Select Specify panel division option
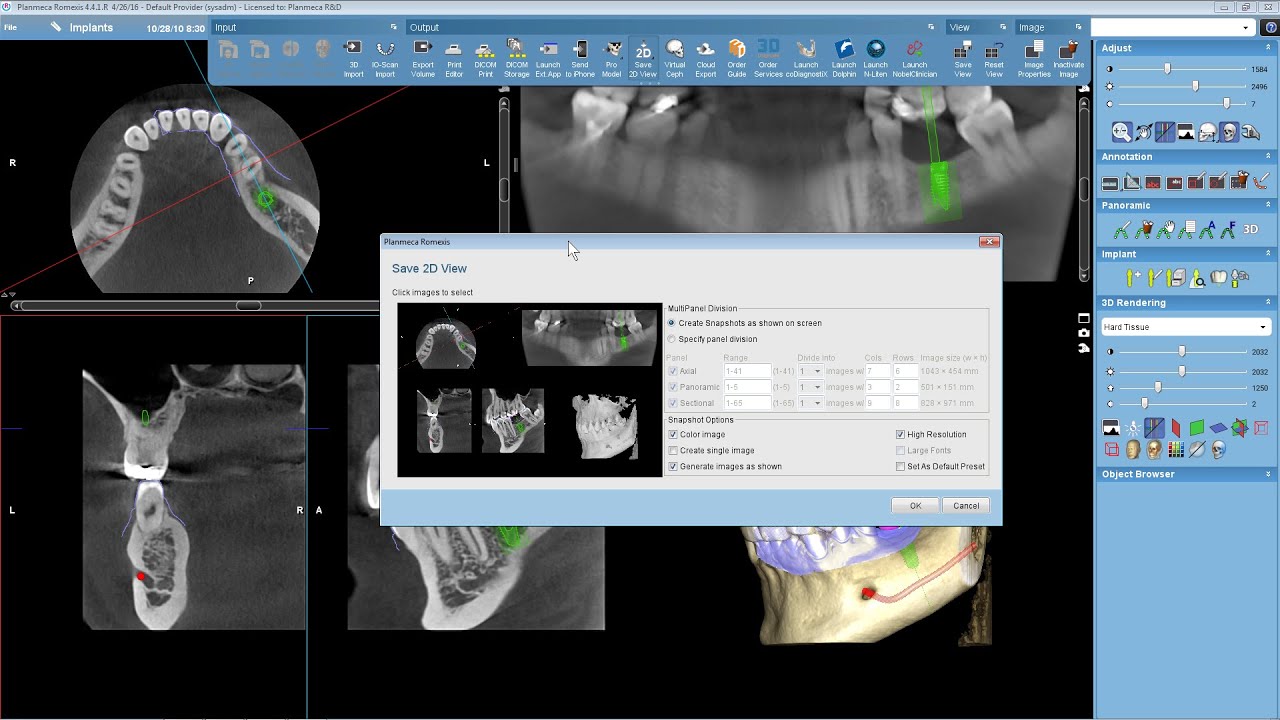The height and width of the screenshot is (720, 1280). [x=712, y=339]
